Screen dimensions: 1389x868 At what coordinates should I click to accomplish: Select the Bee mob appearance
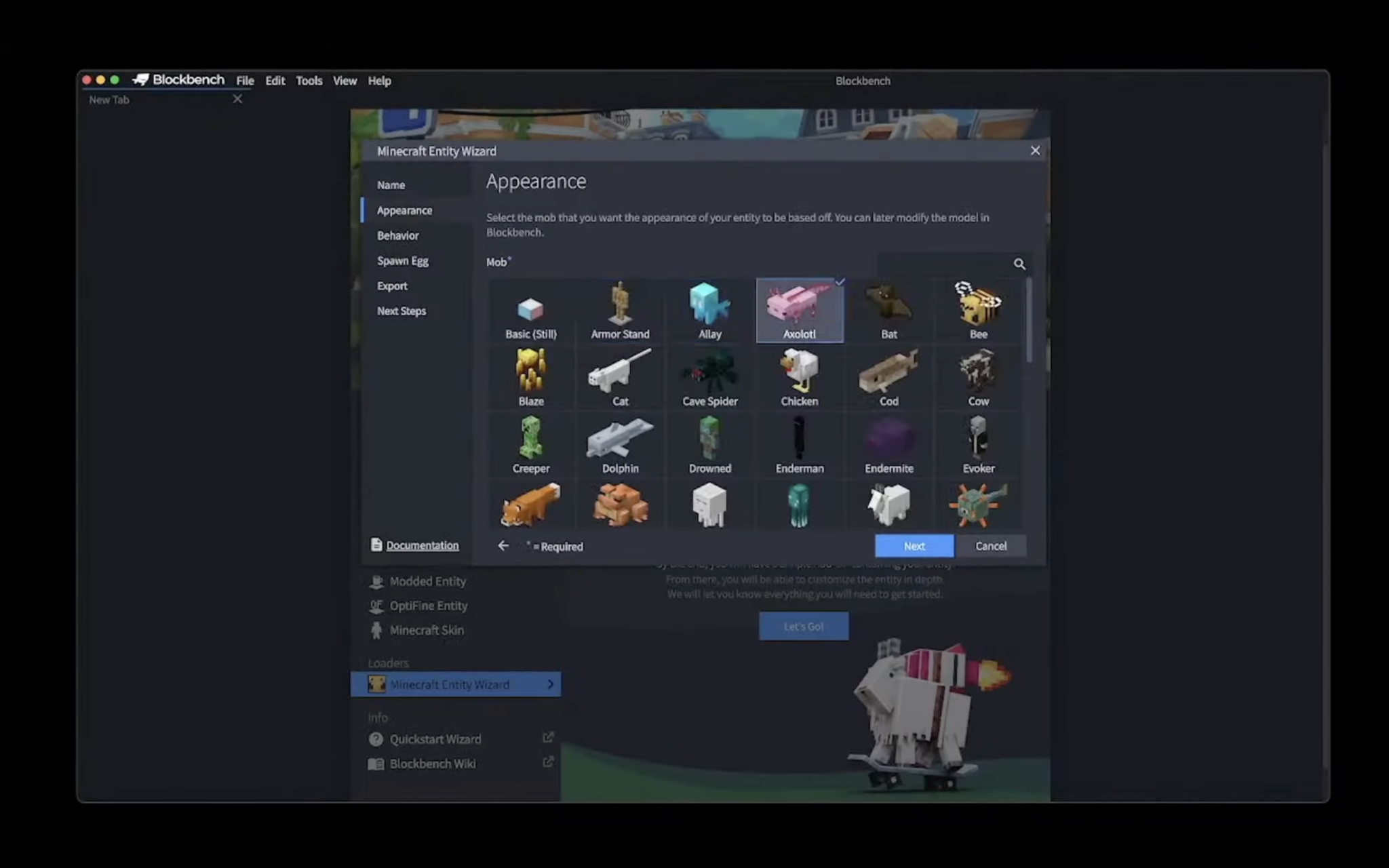(x=978, y=311)
